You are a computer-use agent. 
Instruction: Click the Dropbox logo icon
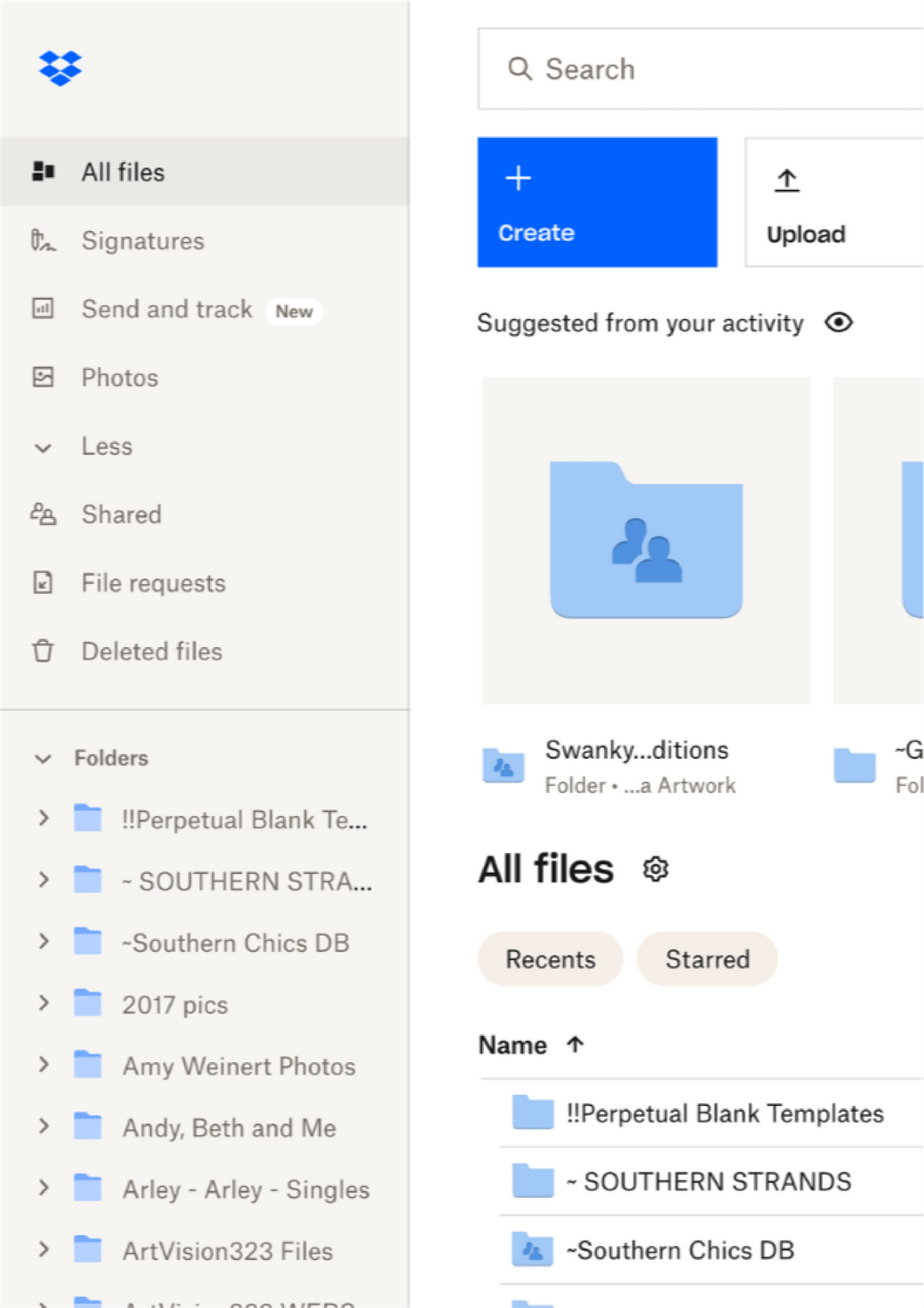pos(60,68)
